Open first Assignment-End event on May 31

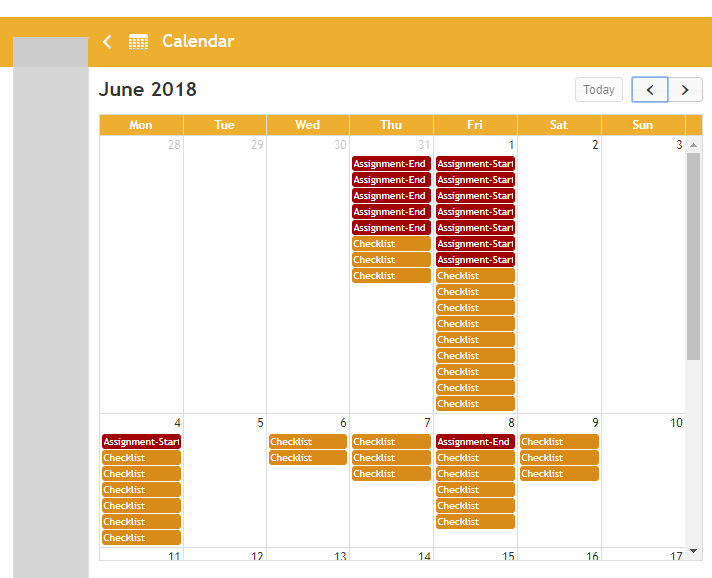click(390, 164)
